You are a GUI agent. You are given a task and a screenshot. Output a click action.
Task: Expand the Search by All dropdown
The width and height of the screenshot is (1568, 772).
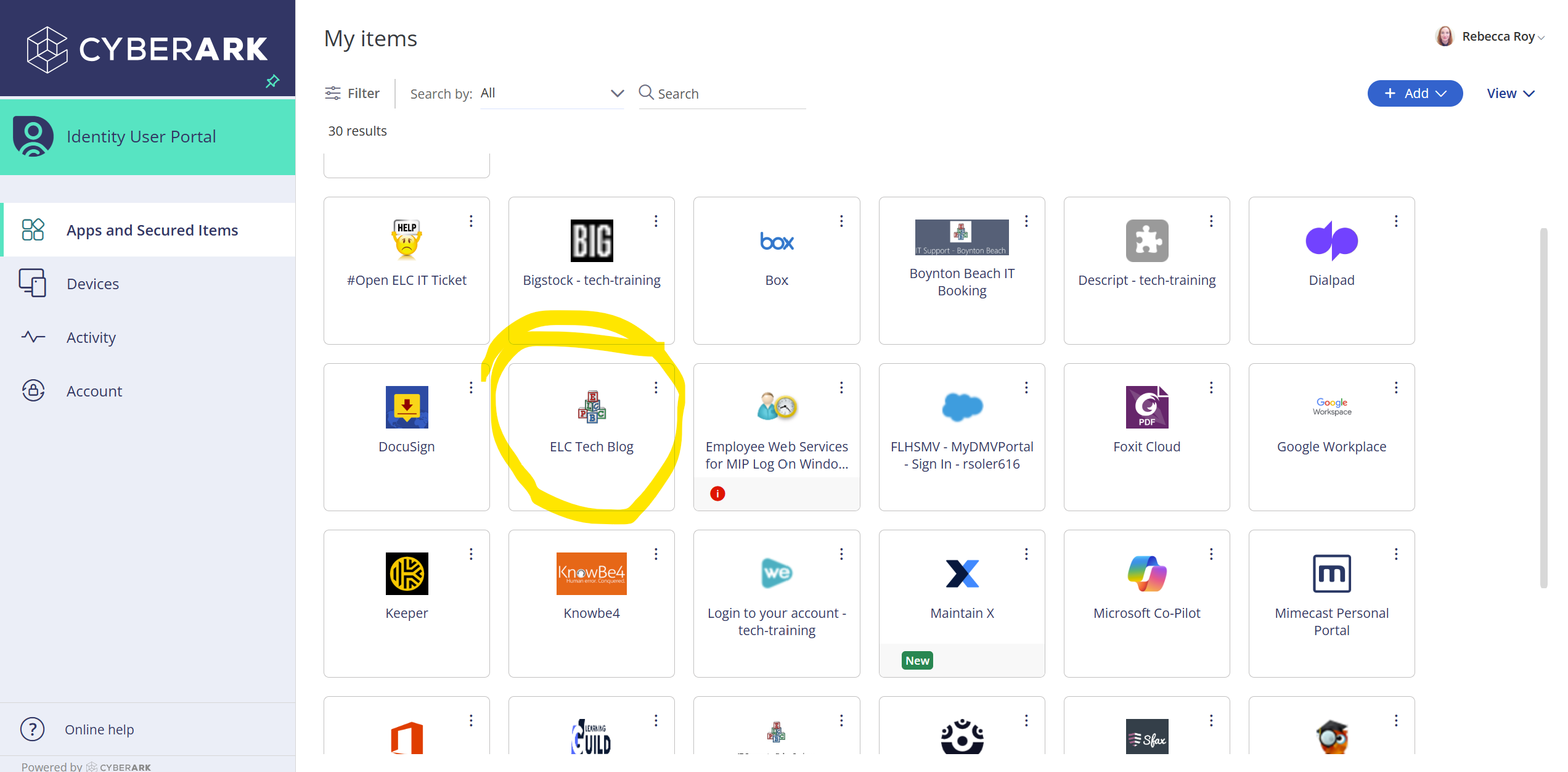552,93
